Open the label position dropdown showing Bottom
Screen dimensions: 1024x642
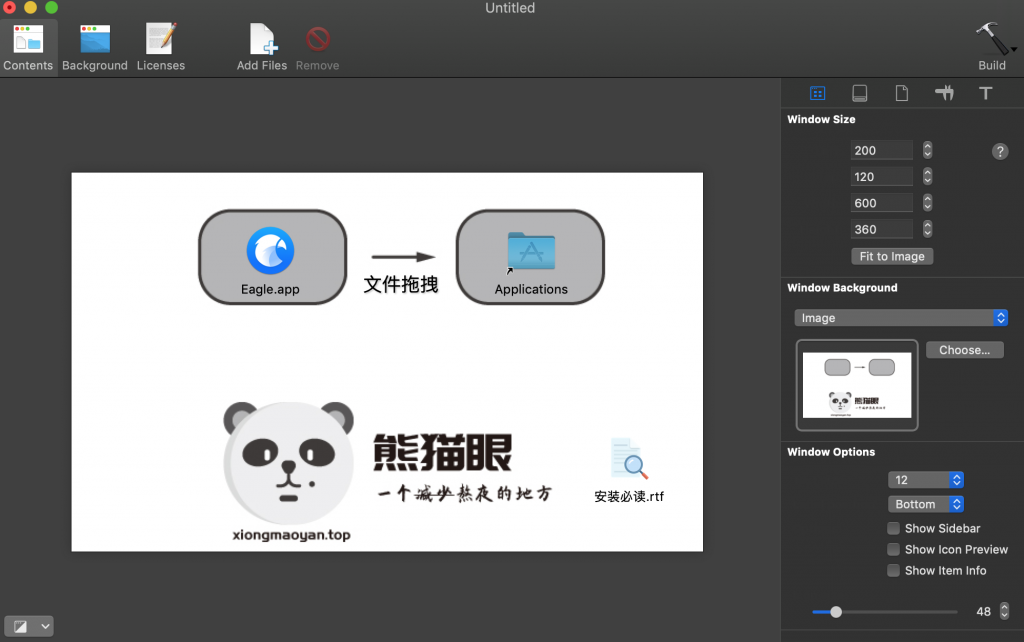click(x=925, y=504)
